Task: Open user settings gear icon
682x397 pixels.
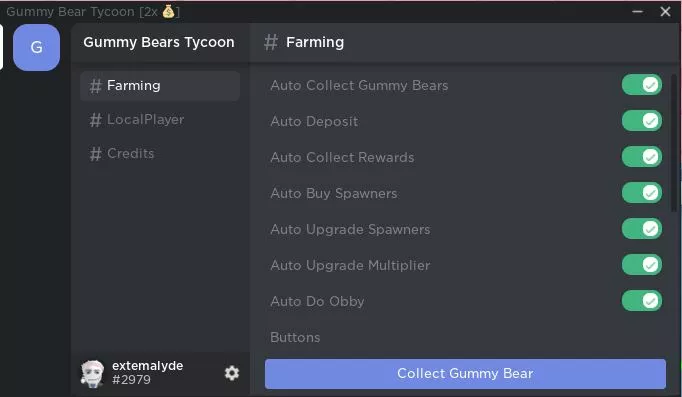Action: click(x=232, y=373)
